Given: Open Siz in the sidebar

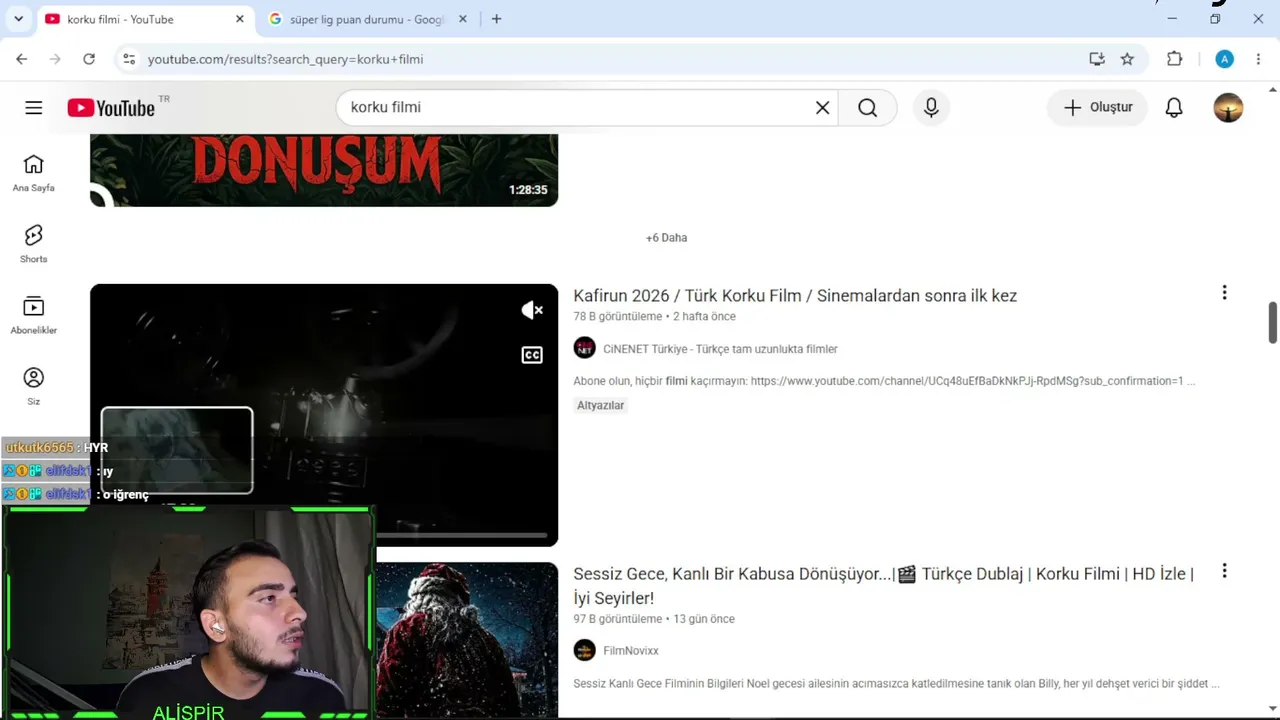Looking at the screenshot, I should [34, 386].
